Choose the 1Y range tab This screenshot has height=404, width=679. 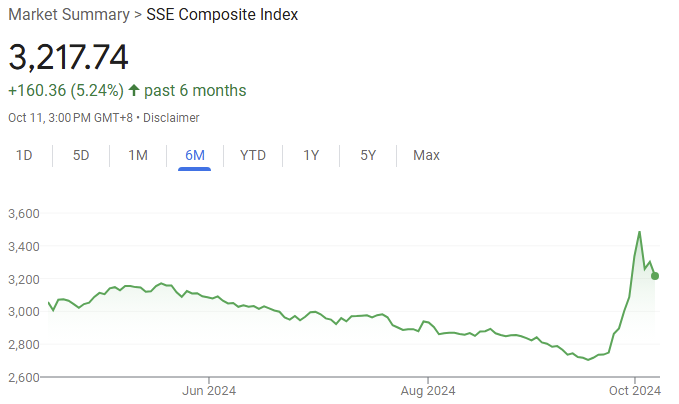(x=311, y=155)
